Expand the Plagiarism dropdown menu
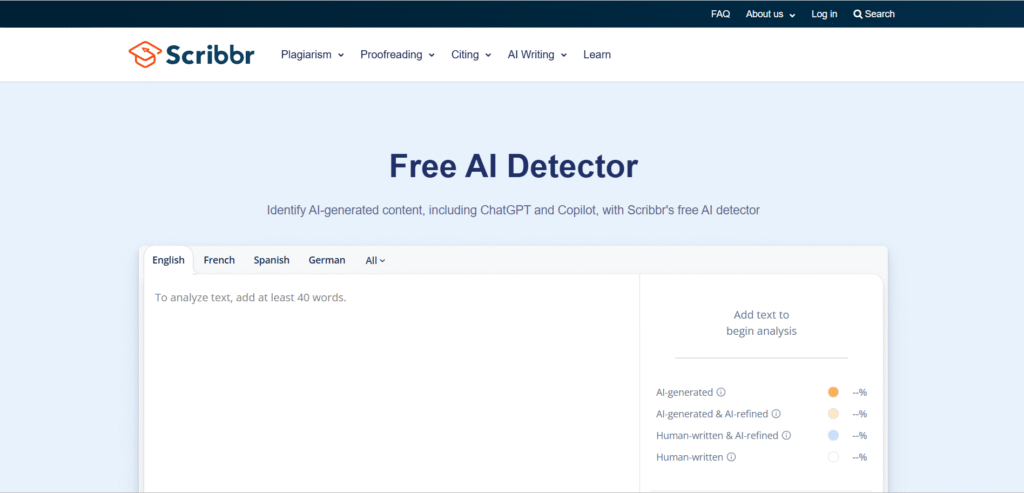This screenshot has height=493, width=1024. tap(312, 55)
